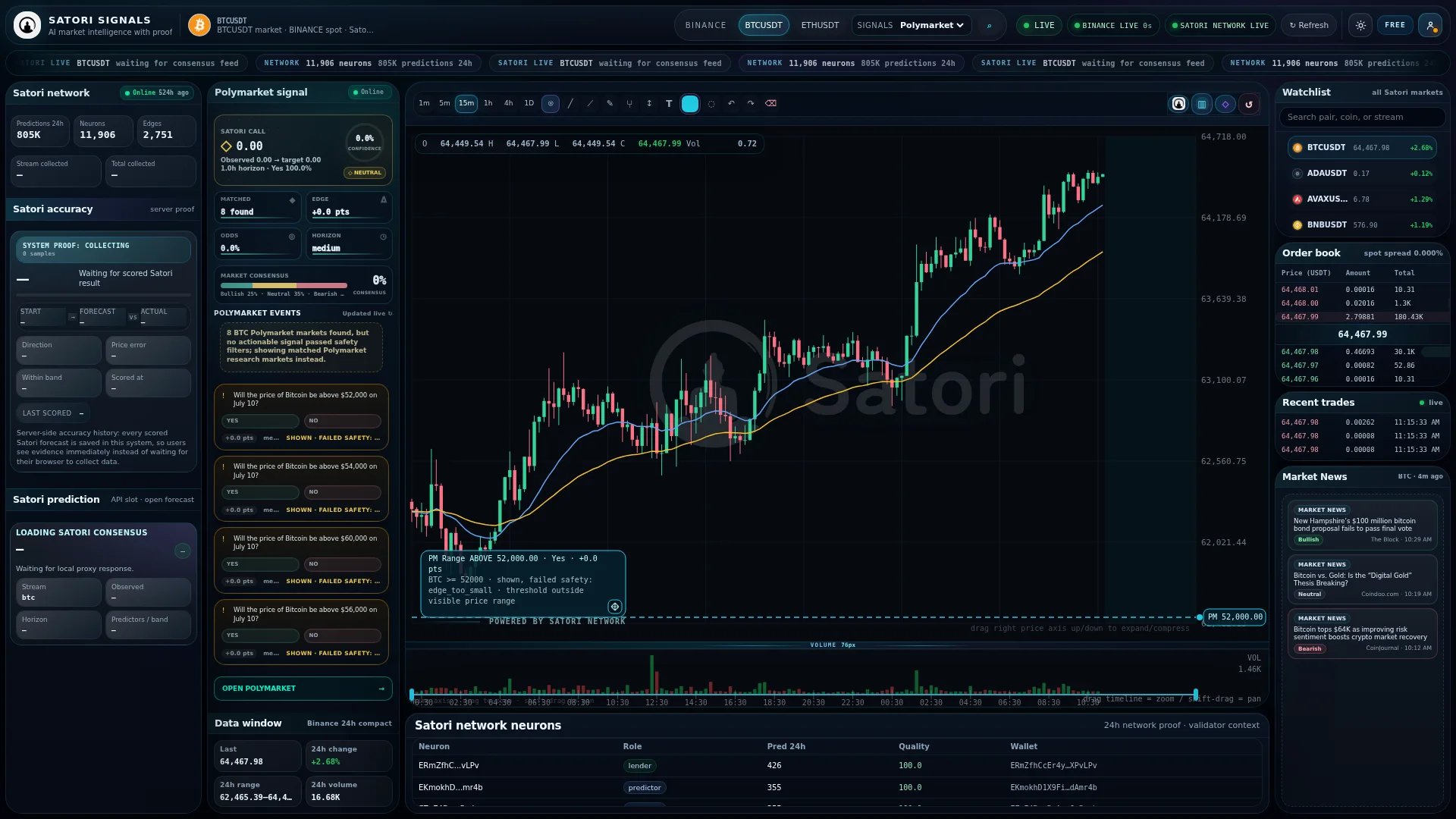This screenshot has width=1456, height=819.
Task: Reset the chart view with pink arrow
Action: tap(1249, 104)
